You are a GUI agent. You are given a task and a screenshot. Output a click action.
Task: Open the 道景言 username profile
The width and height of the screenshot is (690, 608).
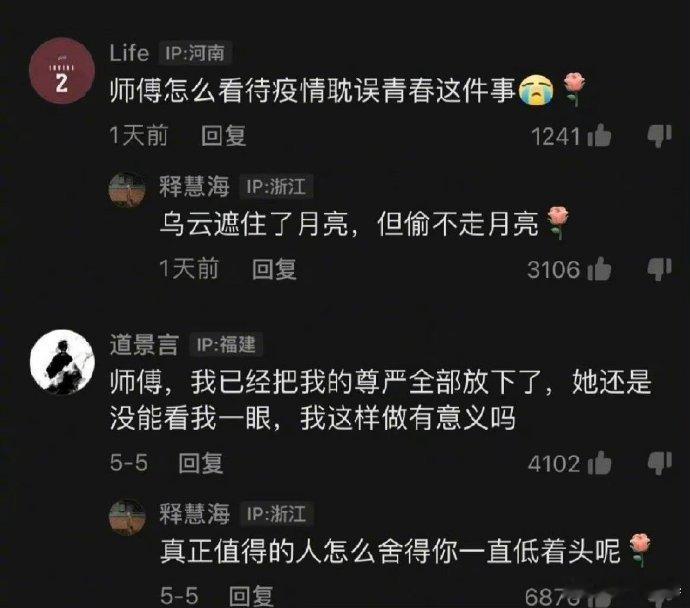[144, 344]
